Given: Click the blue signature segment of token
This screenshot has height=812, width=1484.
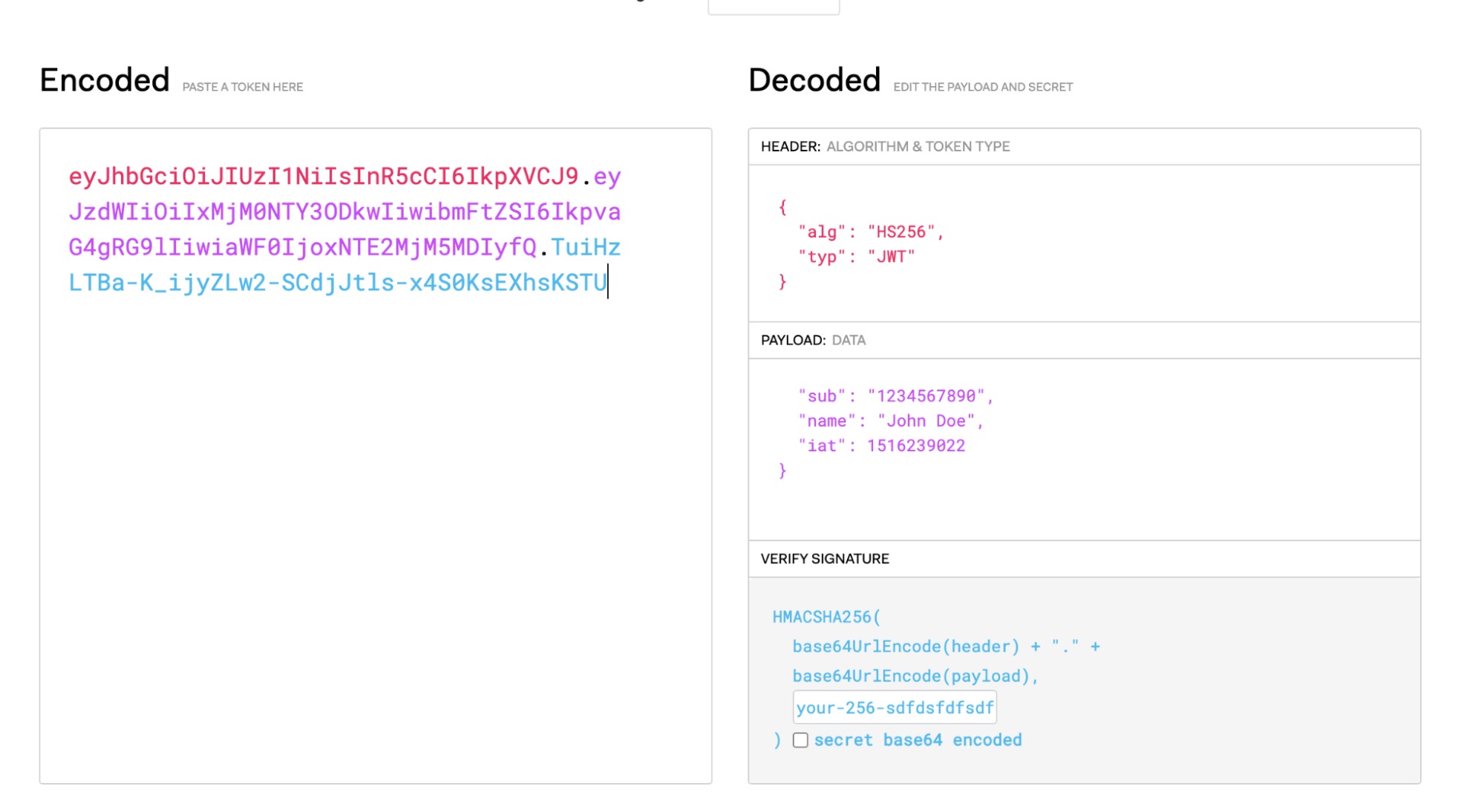Looking at the screenshot, I should [338, 283].
